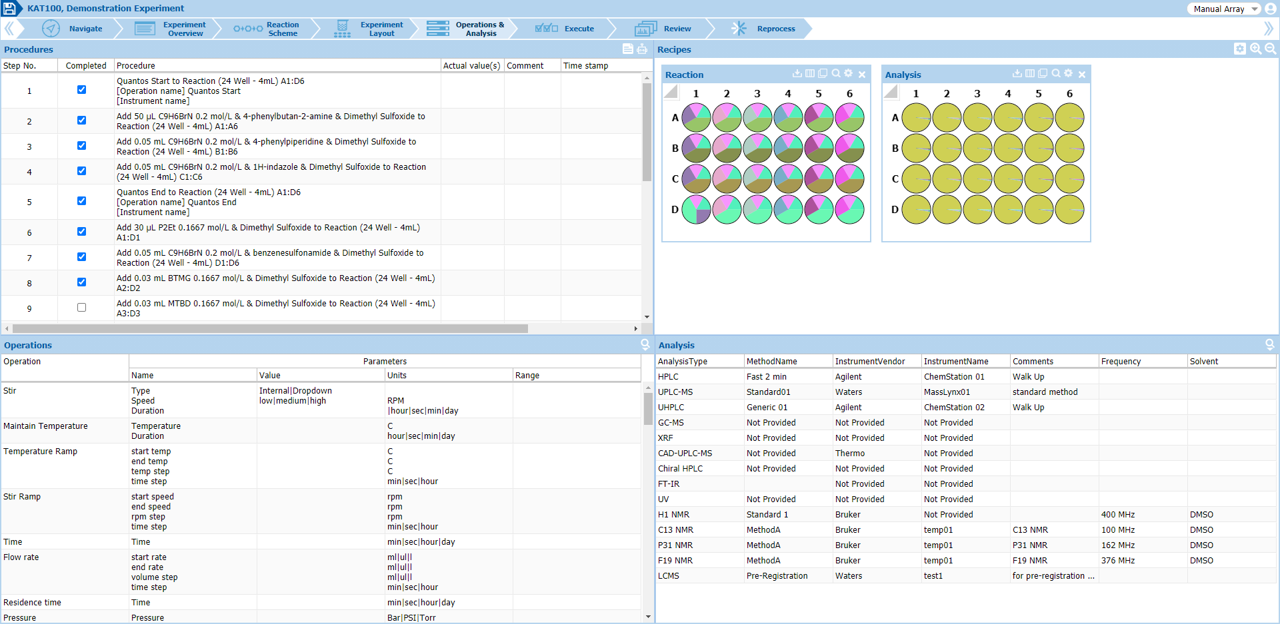Click the save icon beside the experiment title
The image size is (1280, 624).
10,9
